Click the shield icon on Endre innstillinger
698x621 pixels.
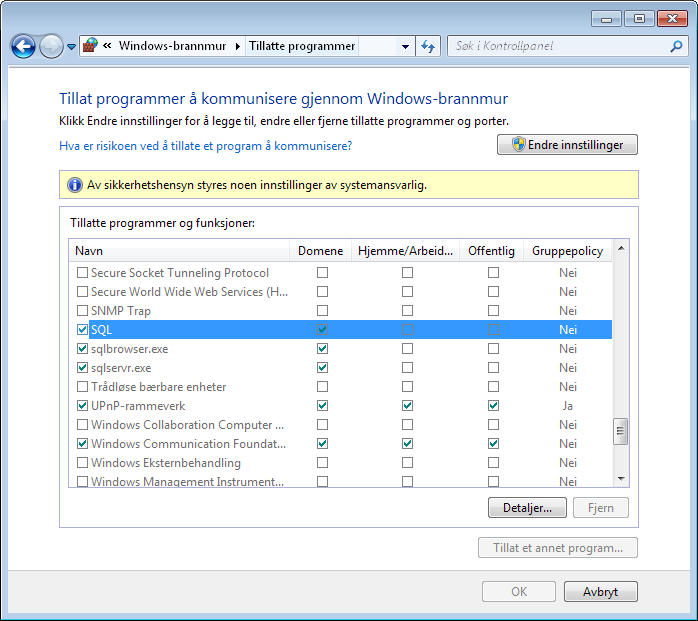[x=518, y=145]
